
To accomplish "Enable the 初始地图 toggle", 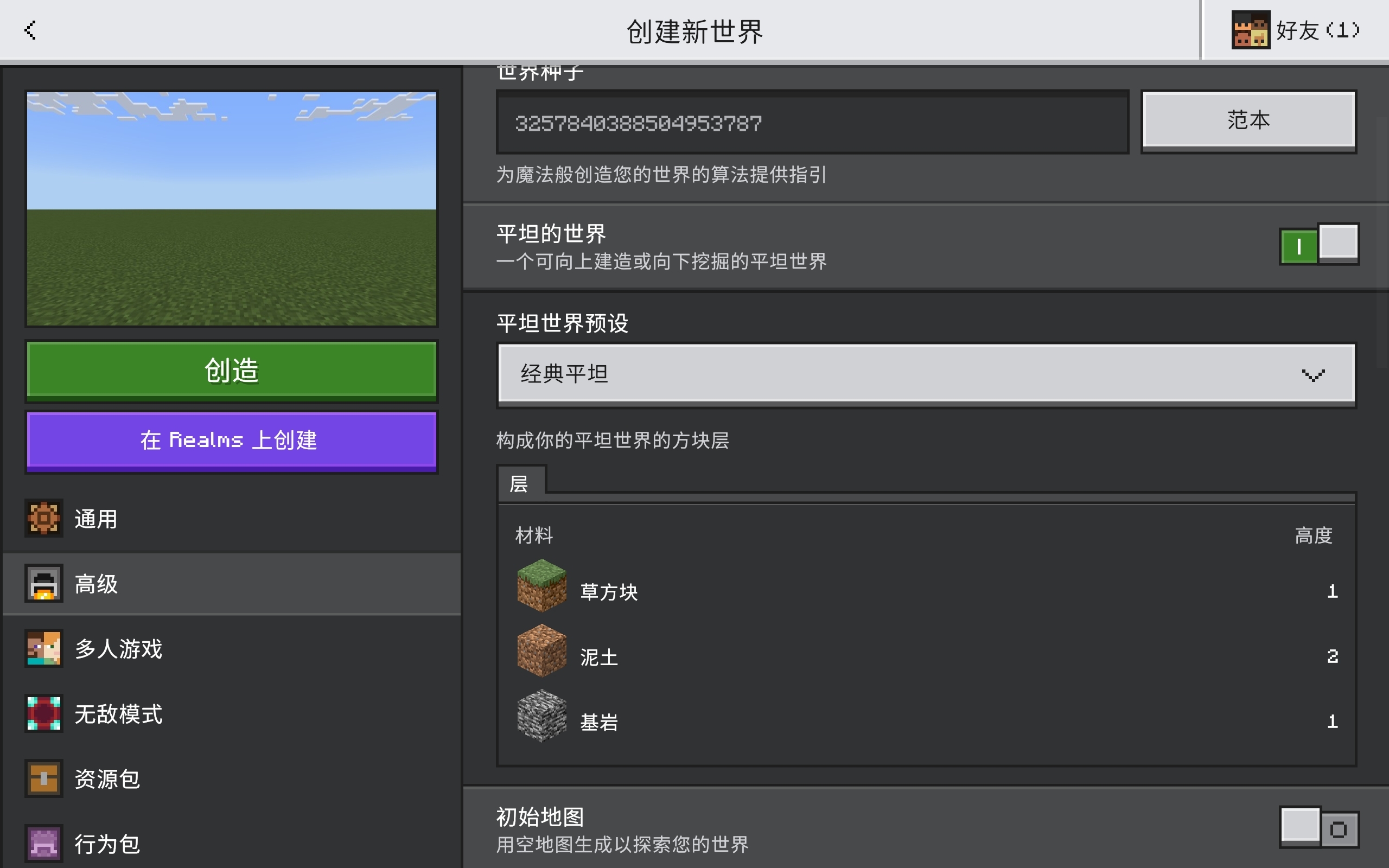I will 1319,828.
